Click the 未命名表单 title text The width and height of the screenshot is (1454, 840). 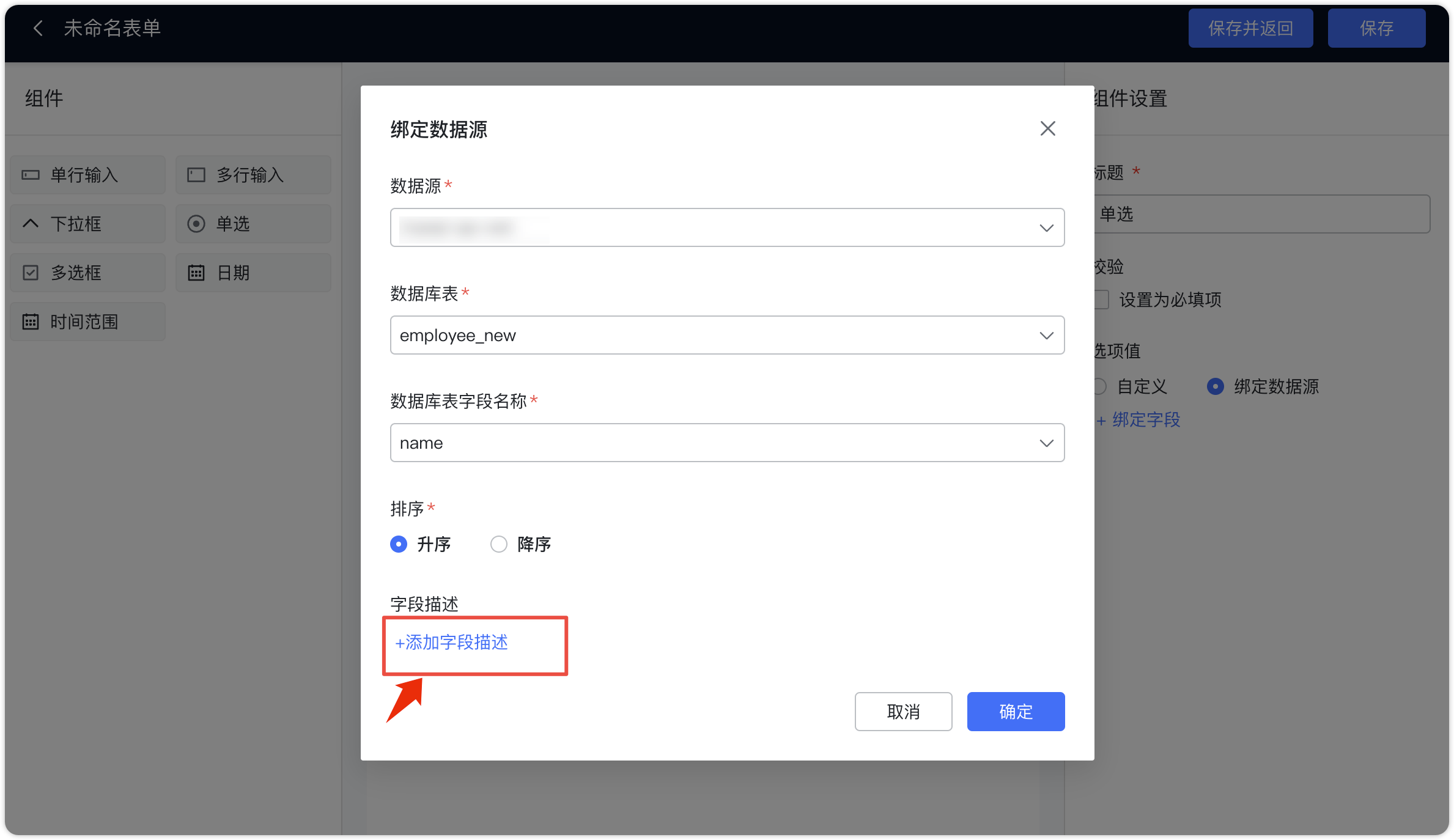(113, 28)
